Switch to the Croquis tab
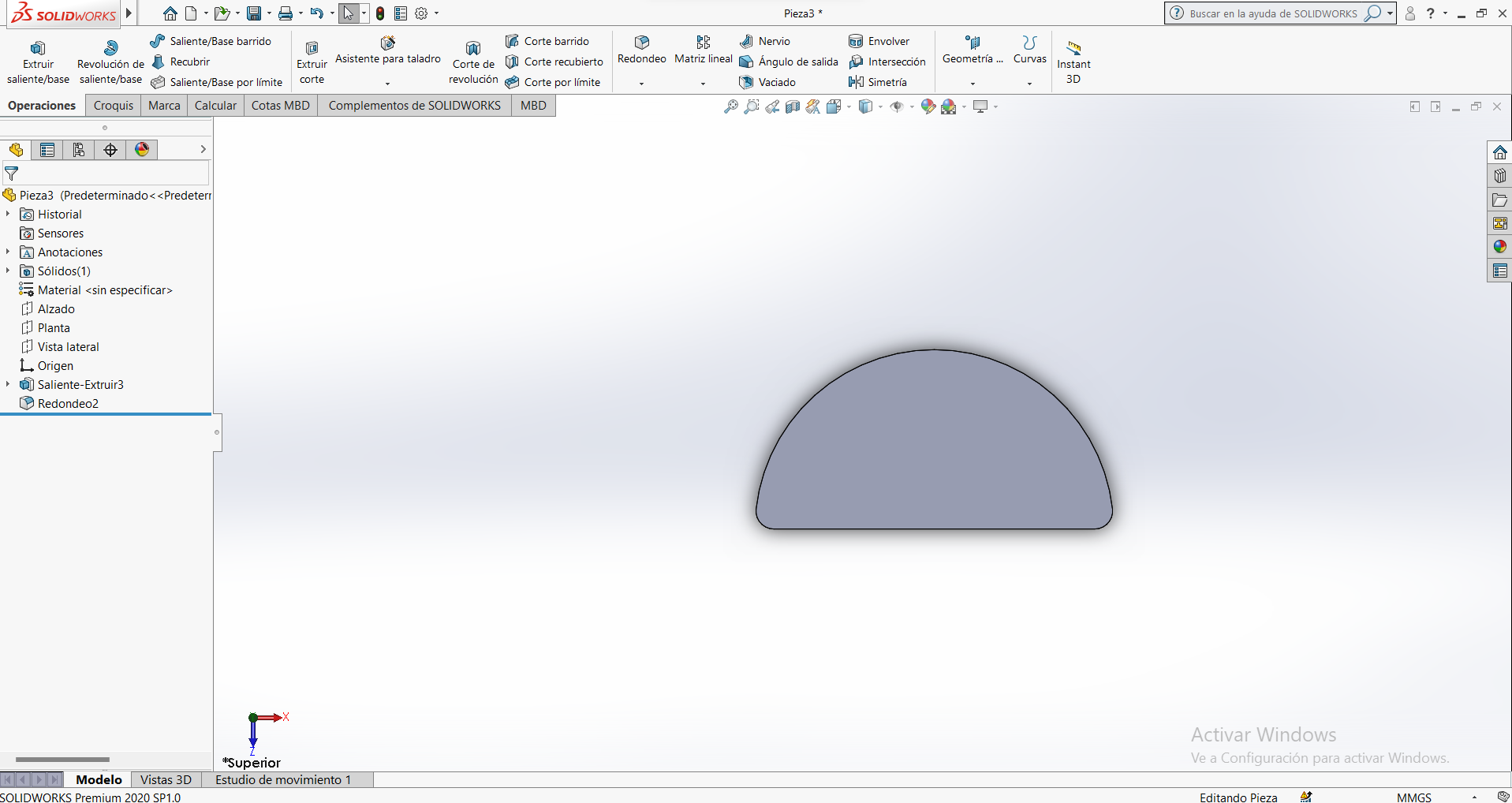Image resolution: width=1512 pixels, height=803 pixels. pyautogui.click(x=114, y=106)
